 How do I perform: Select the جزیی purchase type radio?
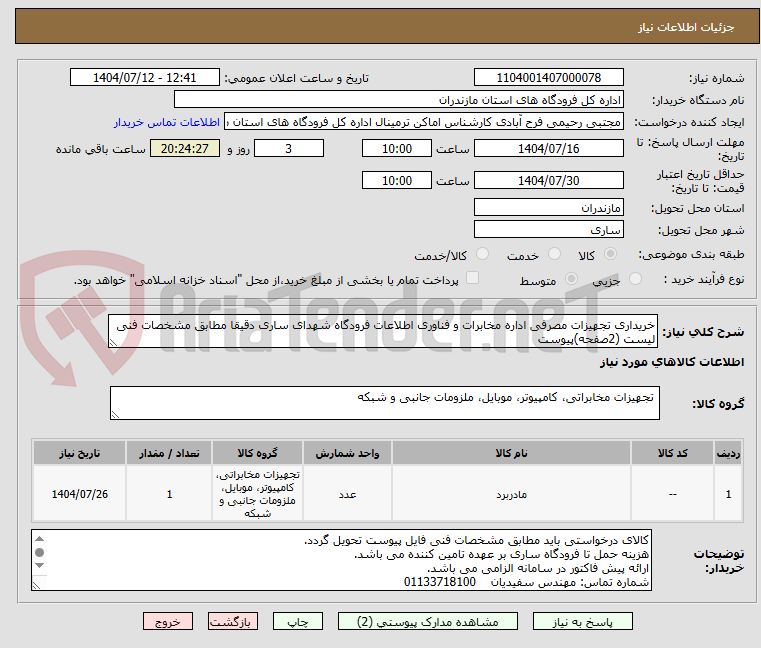pos(635,279)
